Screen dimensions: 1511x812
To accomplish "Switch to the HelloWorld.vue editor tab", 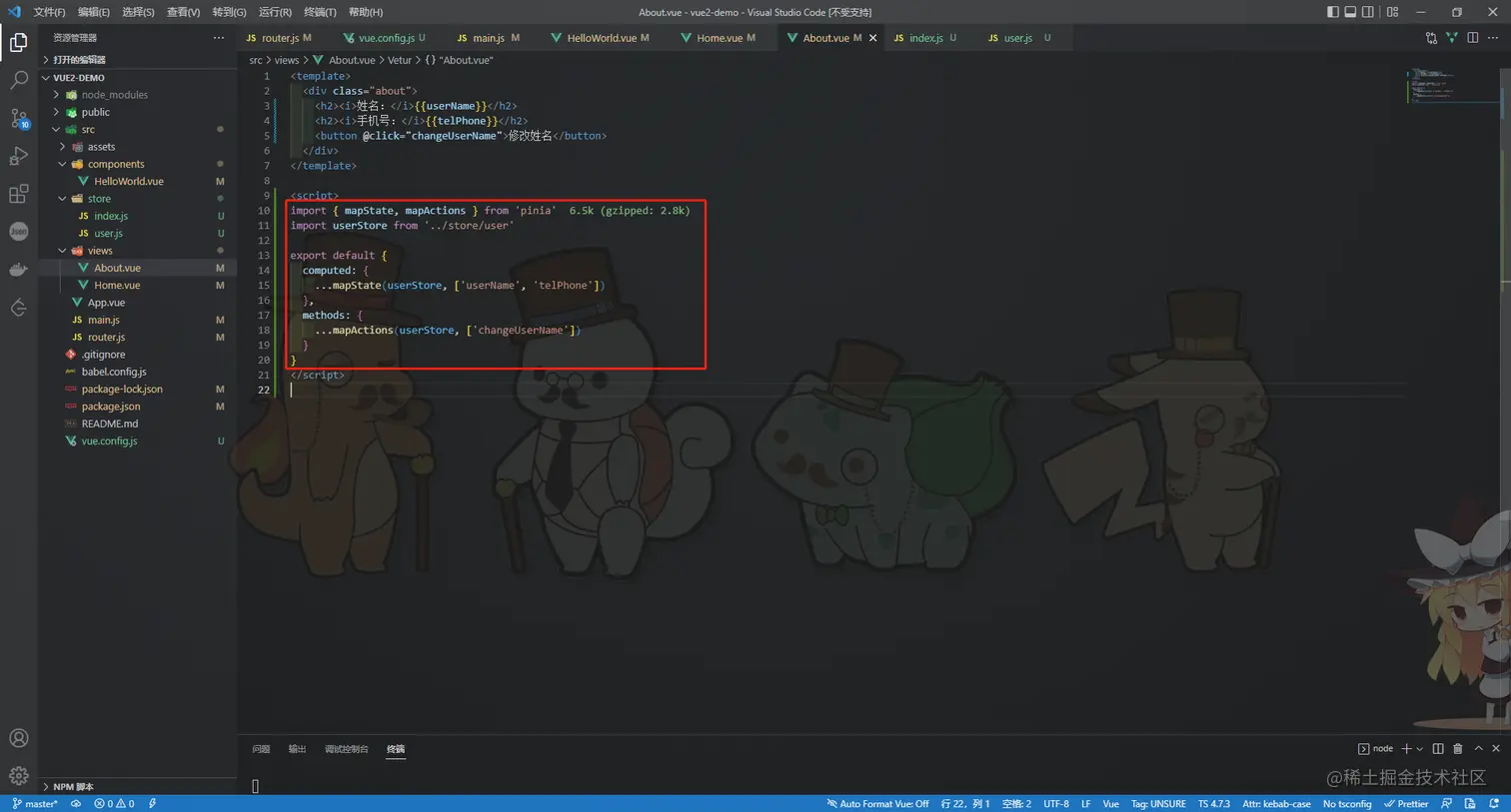I will pos(602,38).
